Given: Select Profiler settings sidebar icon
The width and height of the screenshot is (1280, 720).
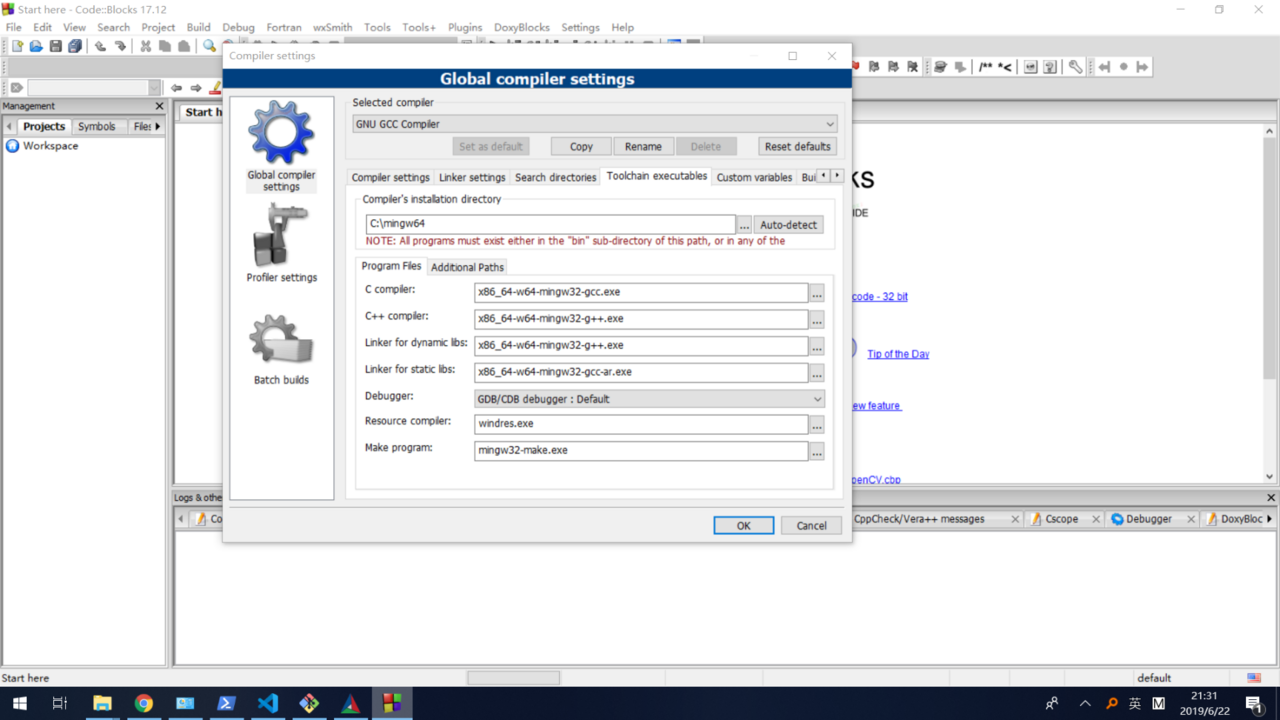Looking at the screenshot, I should point(281,243).
